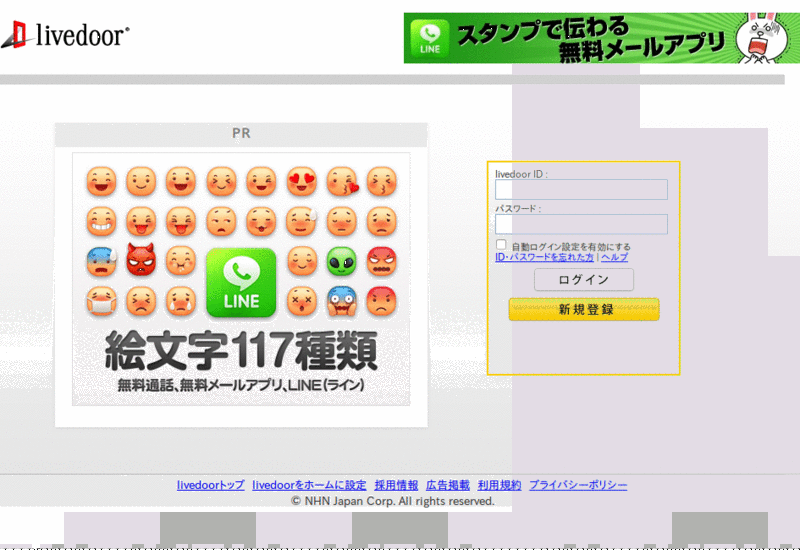The width and height of the screenshot is (800, 560).
Task: Click the yellow 新規登録 button
Action: click(x=584, y=309)
